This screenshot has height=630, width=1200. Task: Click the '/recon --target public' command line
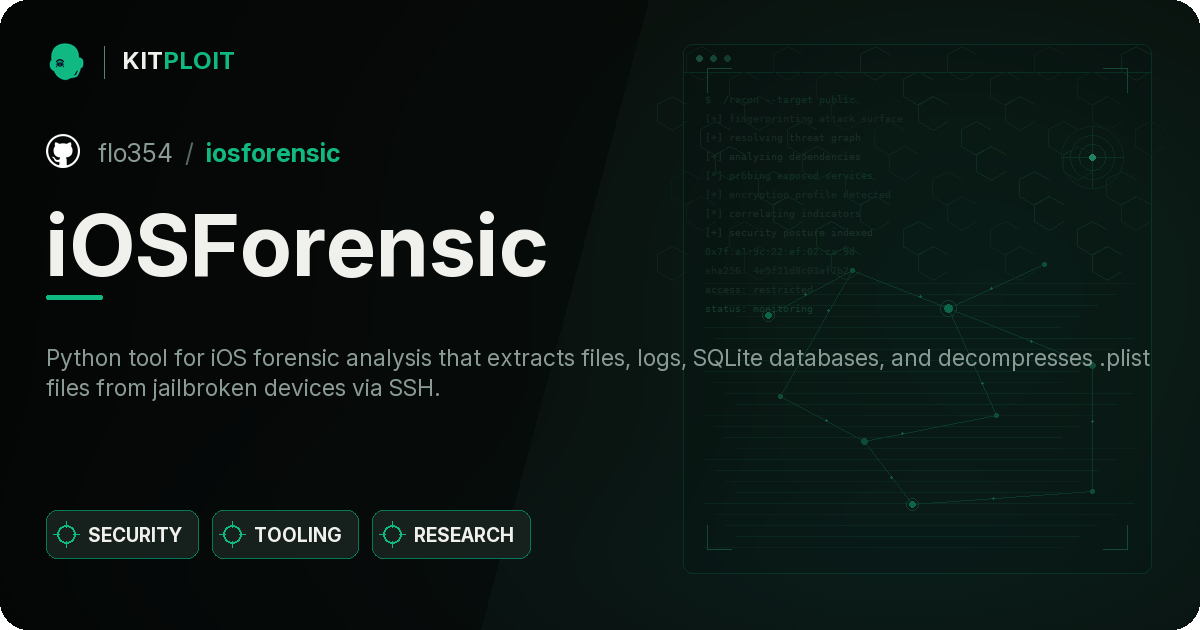tap(781, 100)
